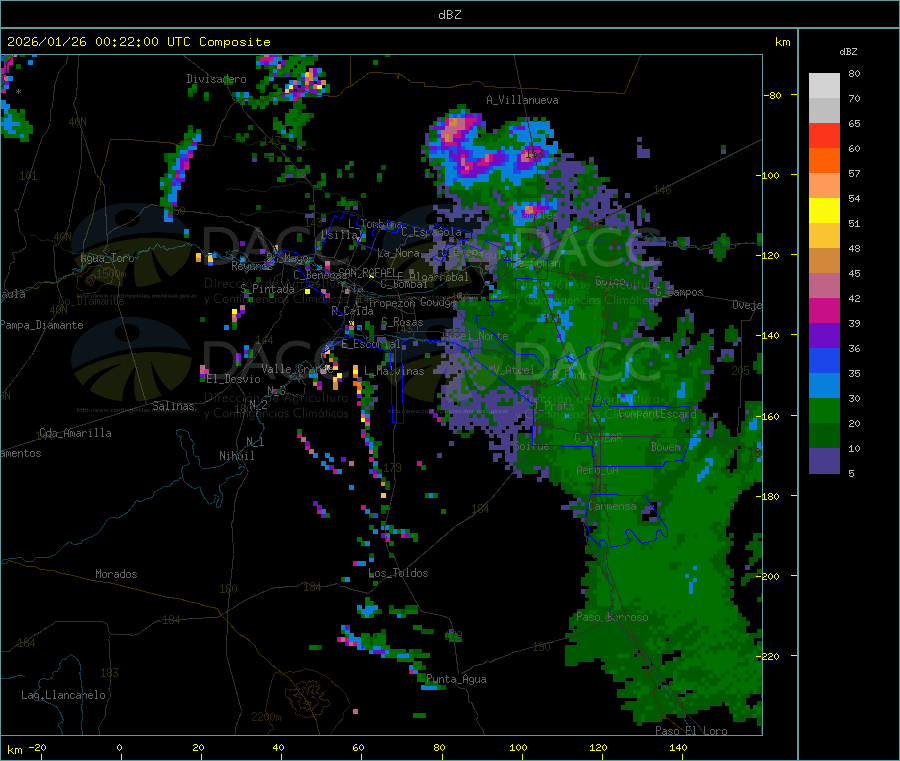Click the magenta 39 dBZ color swatch

[x=824, y=310]
